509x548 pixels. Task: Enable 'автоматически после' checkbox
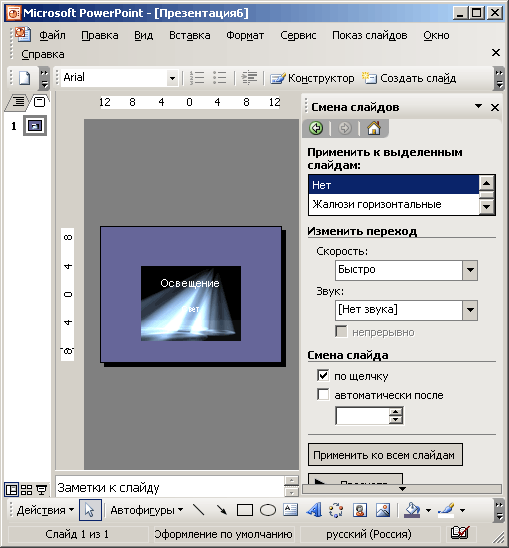[x=323, y=395]
